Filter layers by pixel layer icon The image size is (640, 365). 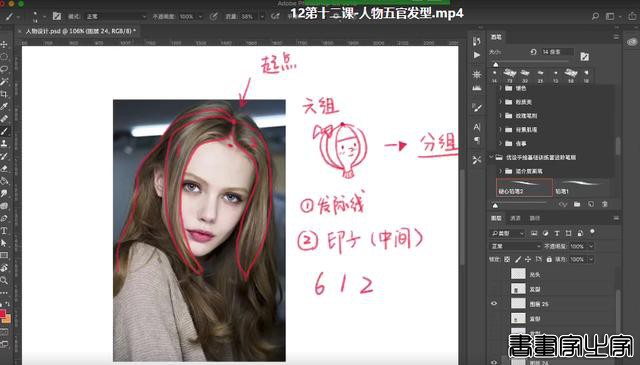pos(534,233)
